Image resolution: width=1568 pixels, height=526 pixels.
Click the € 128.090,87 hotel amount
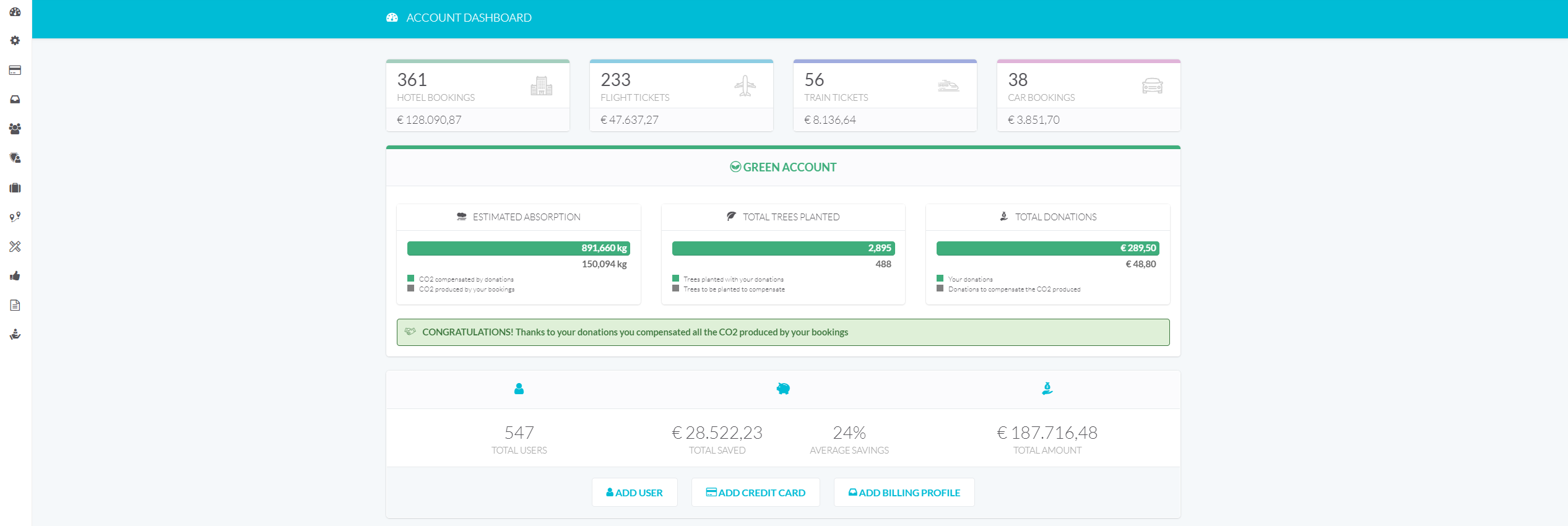(x=429, y=120)
